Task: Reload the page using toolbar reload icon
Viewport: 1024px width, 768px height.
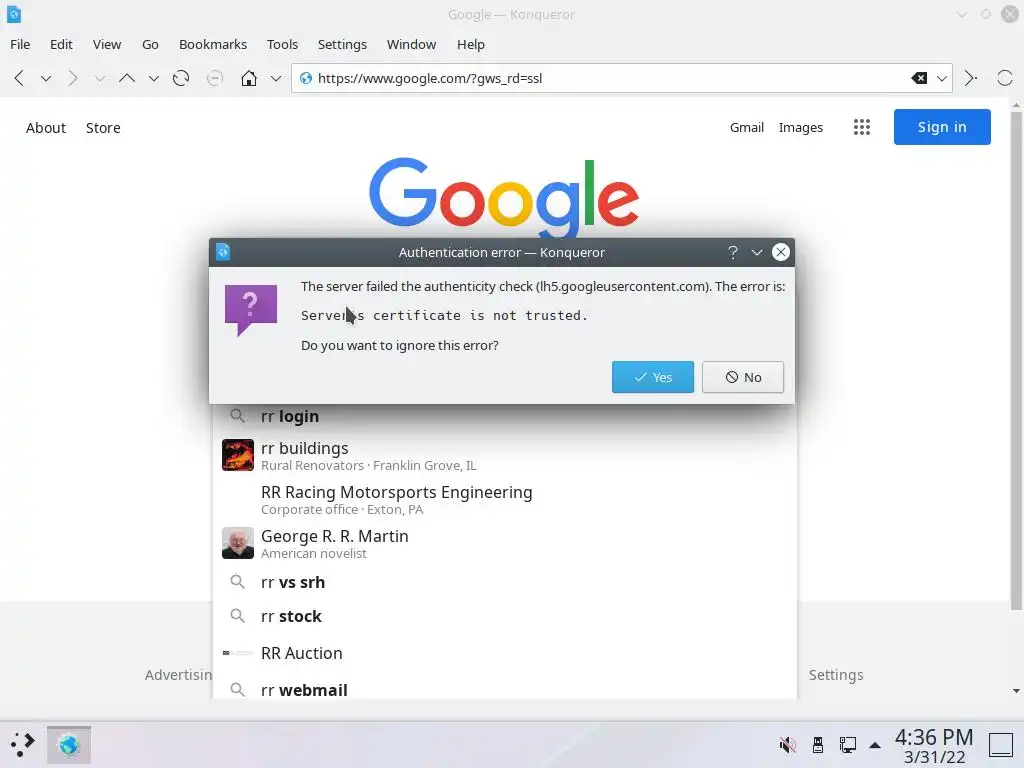Action: (x=181, y=78)
